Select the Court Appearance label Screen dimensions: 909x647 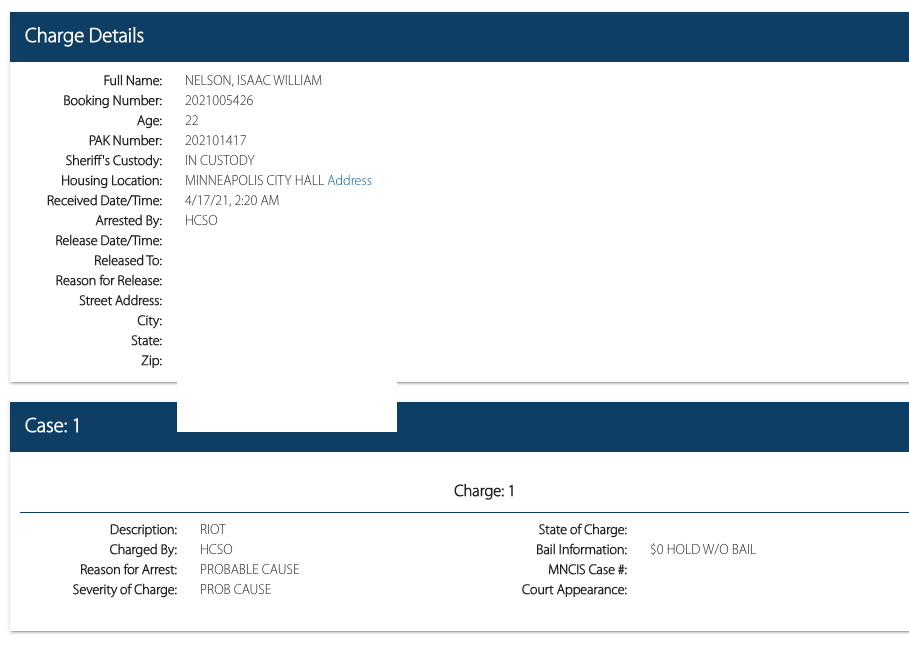tap(574, 590)
